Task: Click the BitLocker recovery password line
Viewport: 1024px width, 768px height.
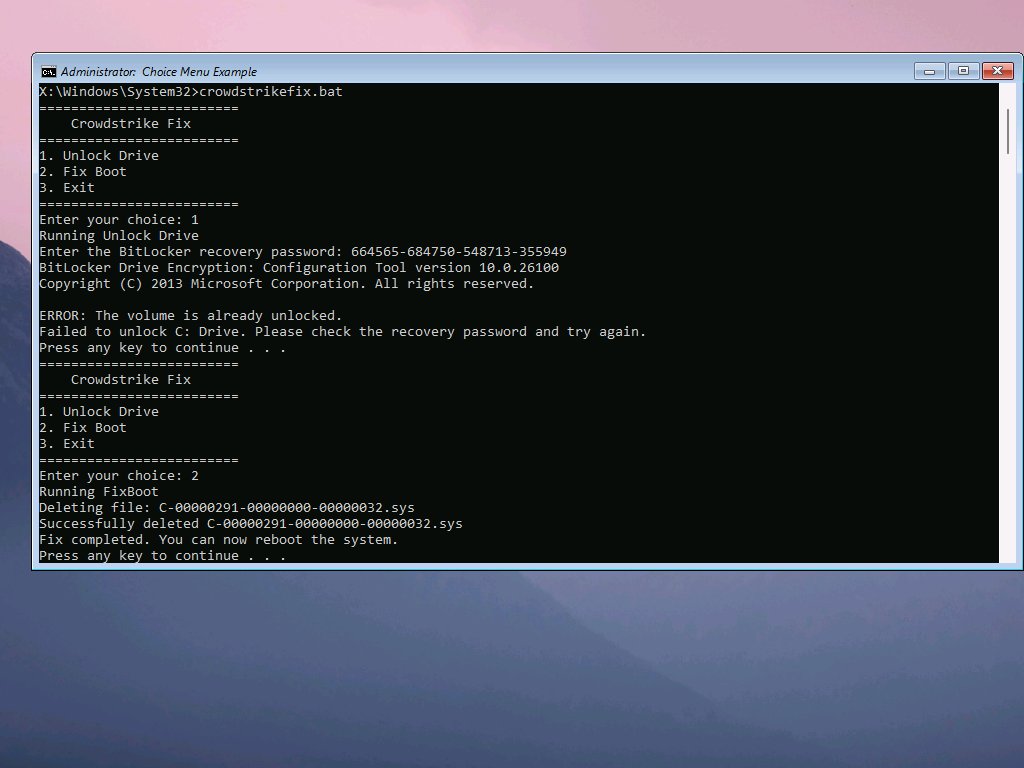Action: [x=303, y=251]
